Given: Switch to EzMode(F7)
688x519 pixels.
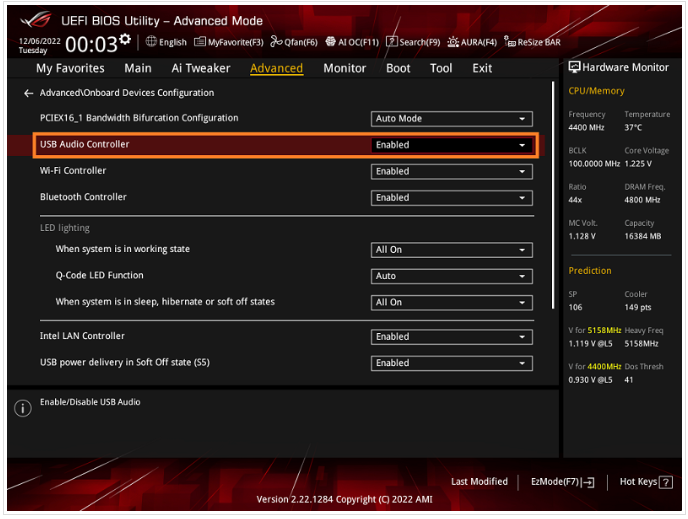Looking at the screenshot, I should (x=563, y=482).
